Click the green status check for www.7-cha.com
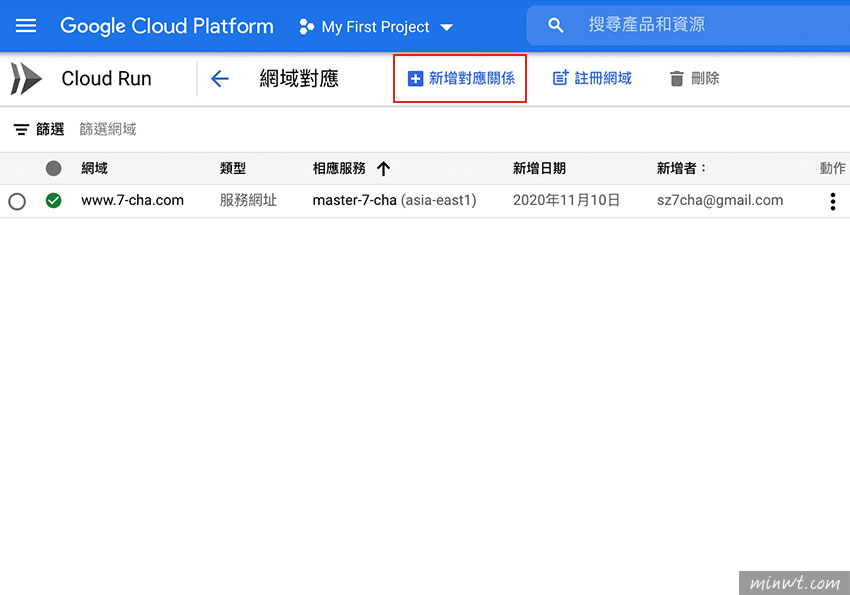 (x=53, y=201)
